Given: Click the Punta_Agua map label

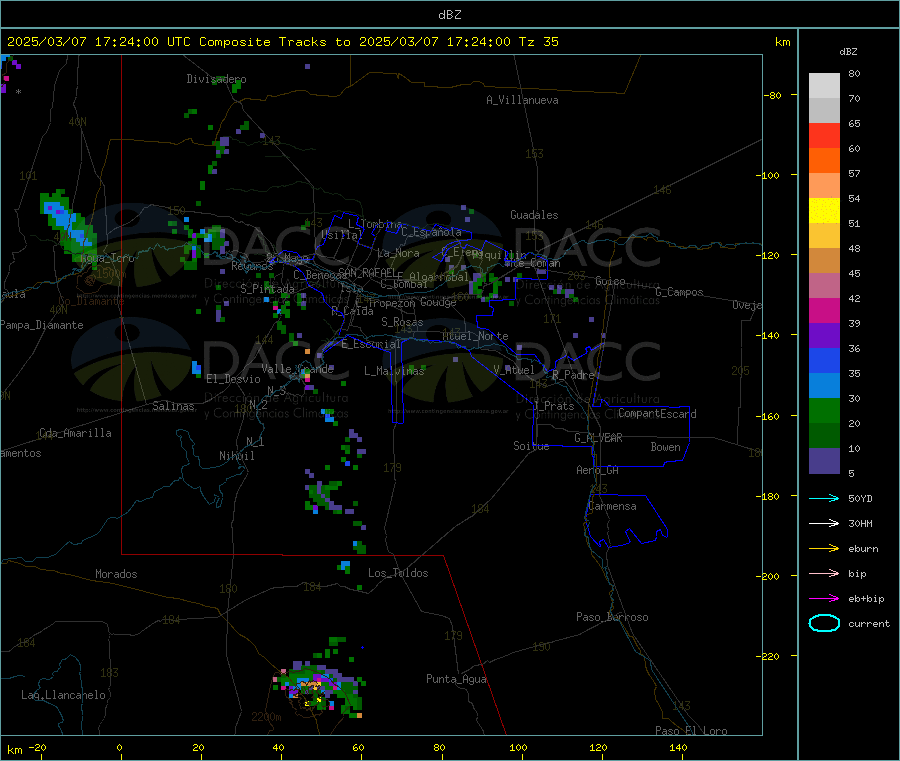Looking at the screenshot, I should [x=456, y=679].
